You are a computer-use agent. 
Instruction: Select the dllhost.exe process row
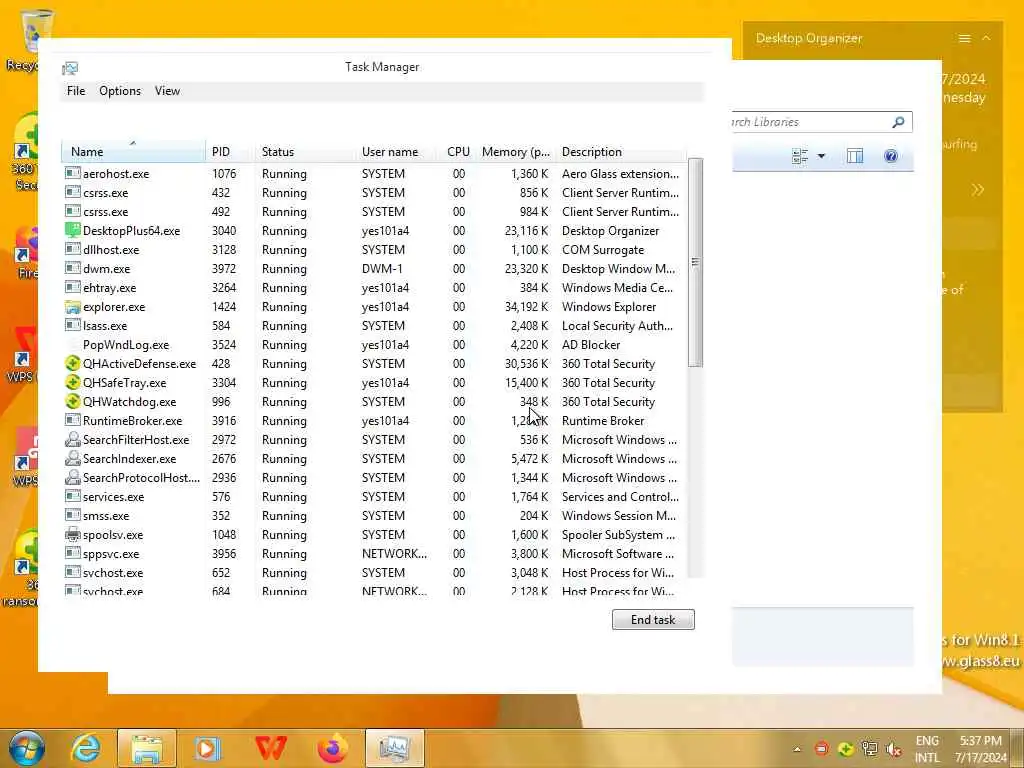tap(374, 250)
